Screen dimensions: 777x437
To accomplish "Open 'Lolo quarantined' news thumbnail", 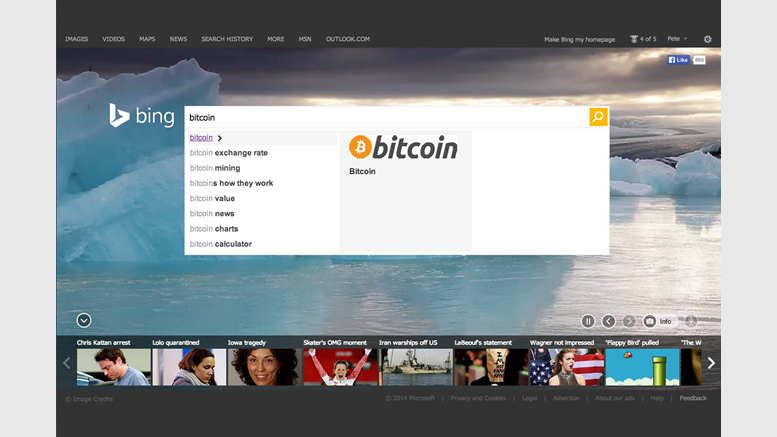I will click(x=189, y=367).
